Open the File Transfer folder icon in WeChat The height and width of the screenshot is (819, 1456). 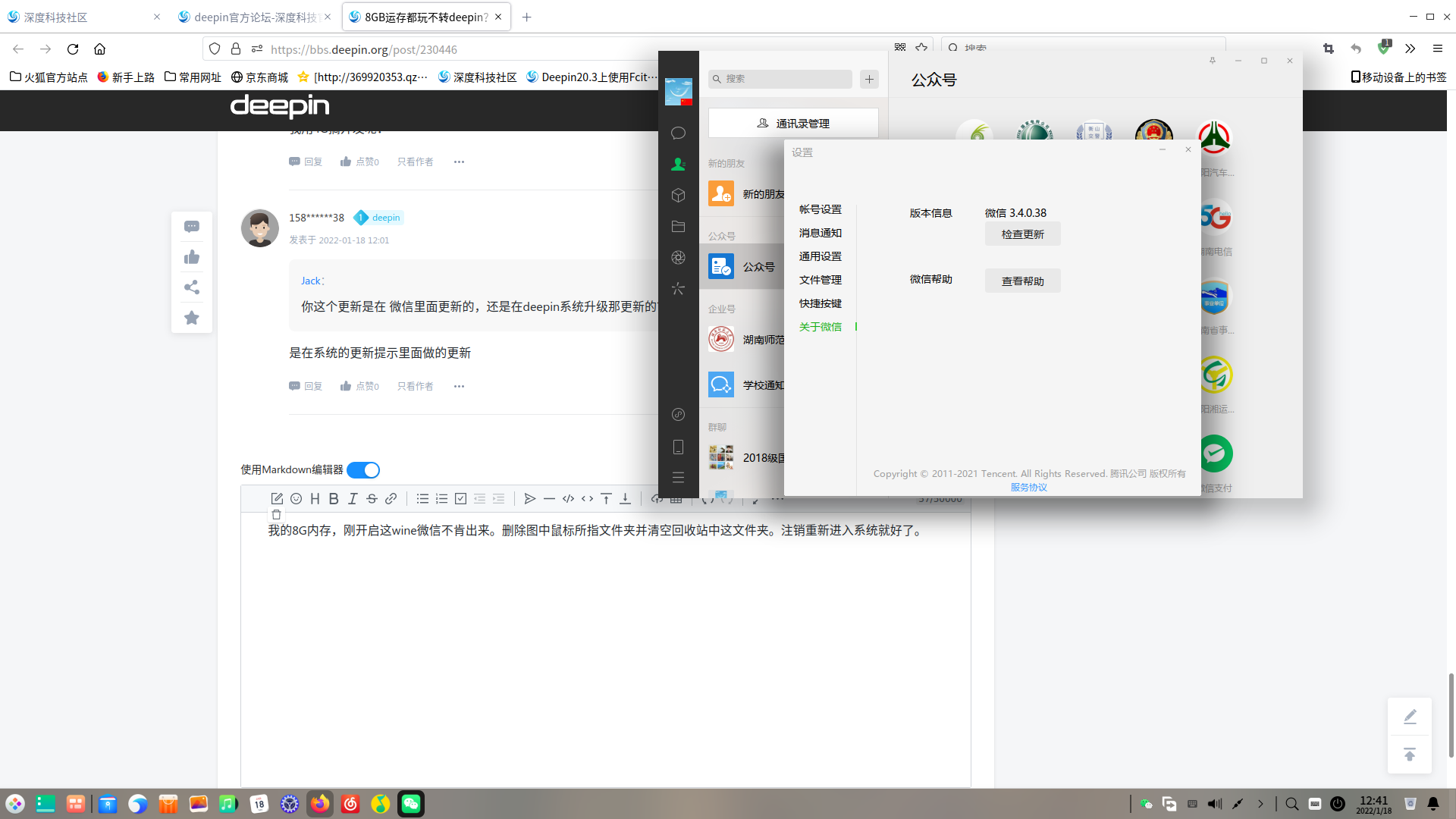click(x=678, y=226)
